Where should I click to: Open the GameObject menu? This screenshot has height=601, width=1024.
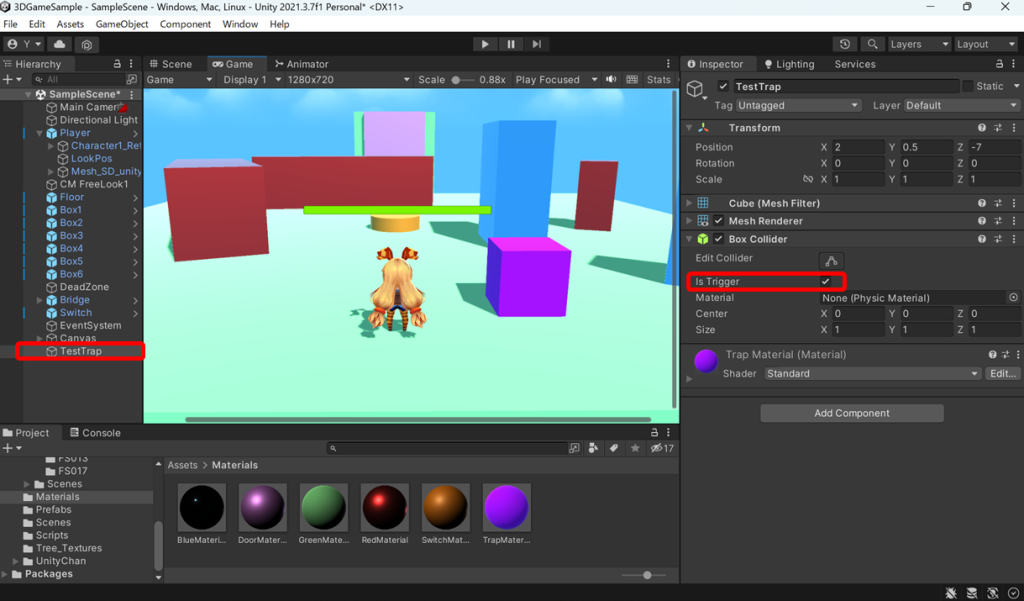[121, 23]
